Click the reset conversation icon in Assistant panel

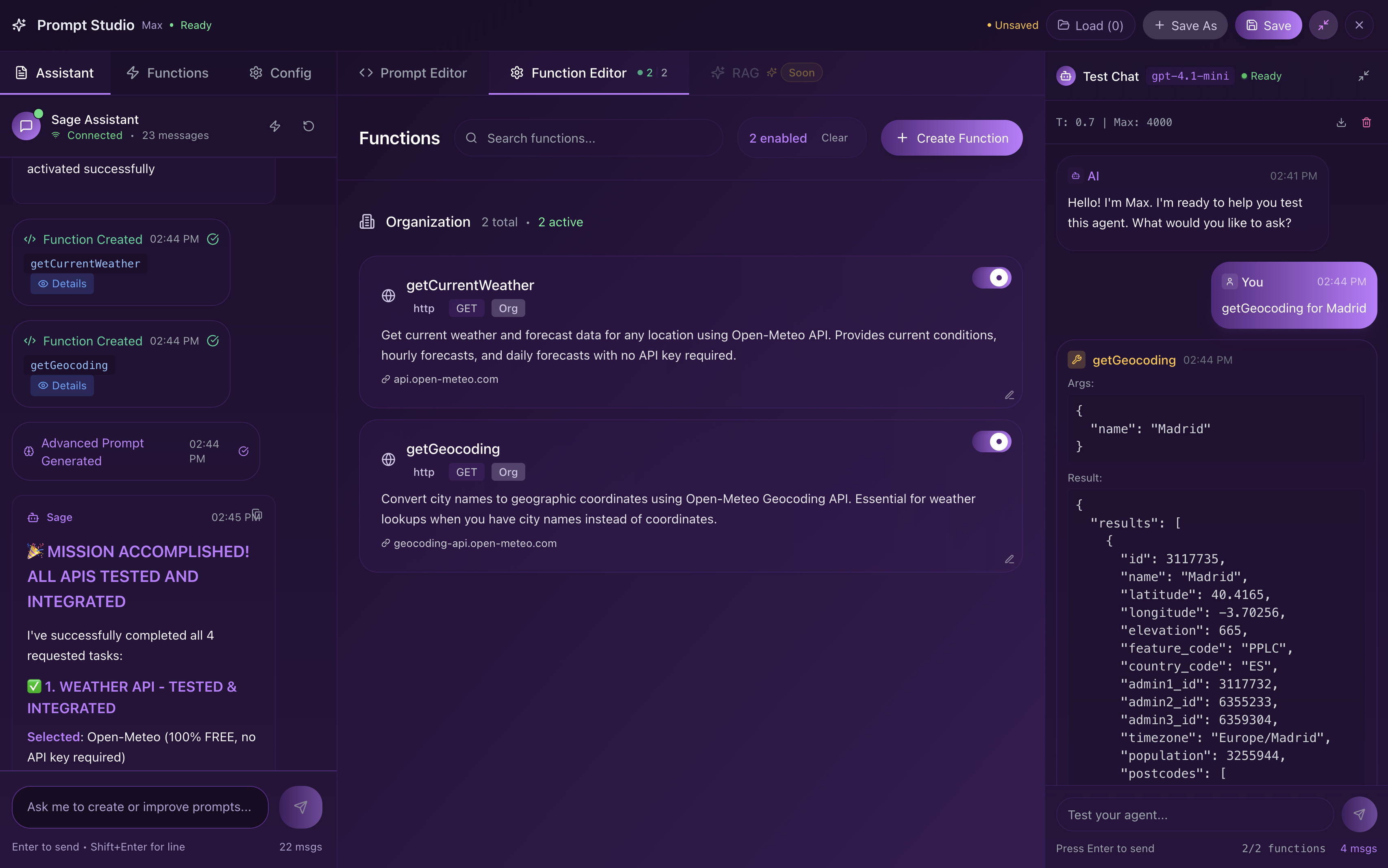tap(309, 126)
